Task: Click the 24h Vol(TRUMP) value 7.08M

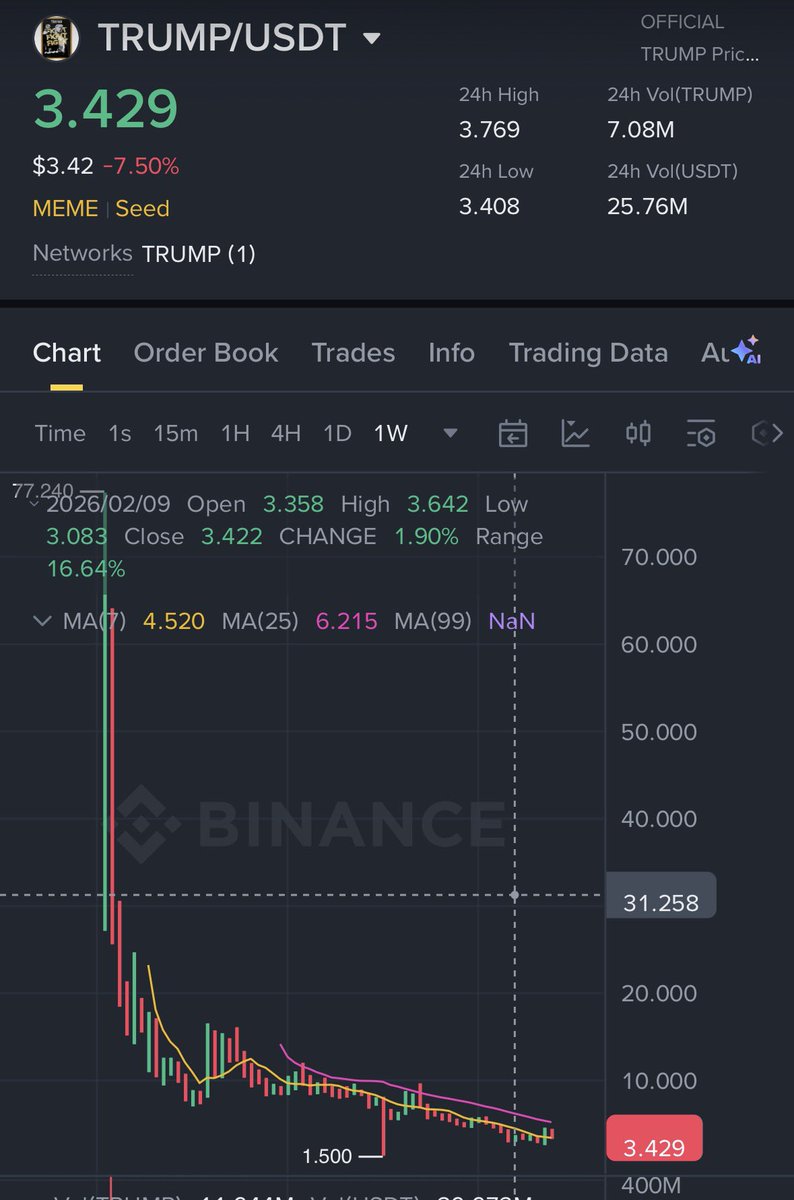Action: click(641, 130)
